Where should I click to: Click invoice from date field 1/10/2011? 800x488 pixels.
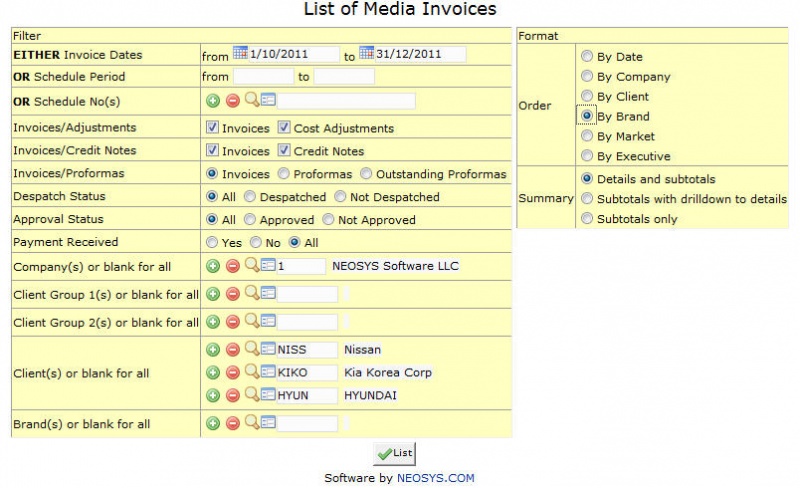pos(293,54)
